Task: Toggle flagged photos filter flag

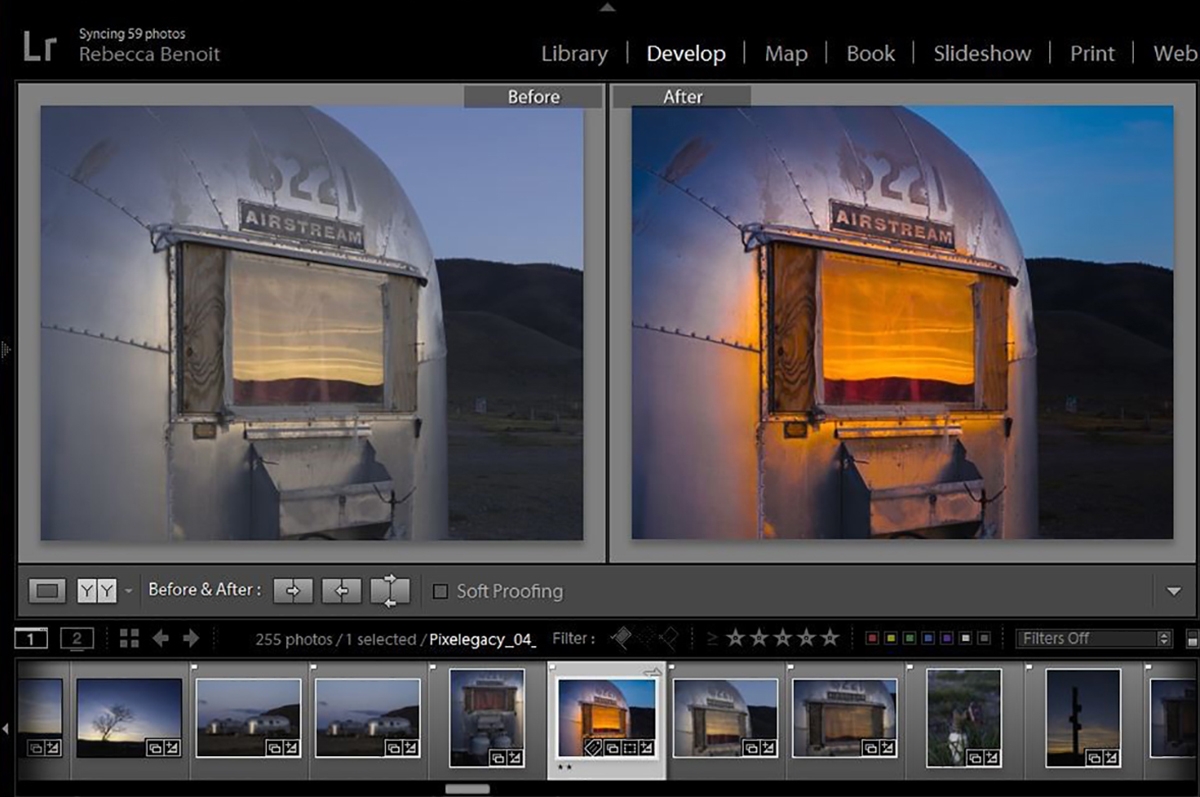Action: coord(622,636)
